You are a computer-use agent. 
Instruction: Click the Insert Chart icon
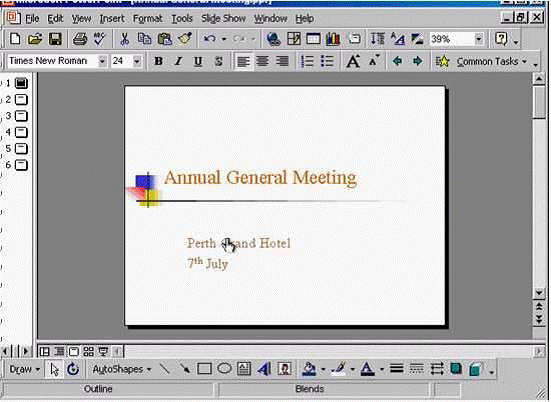coord(333,39)
